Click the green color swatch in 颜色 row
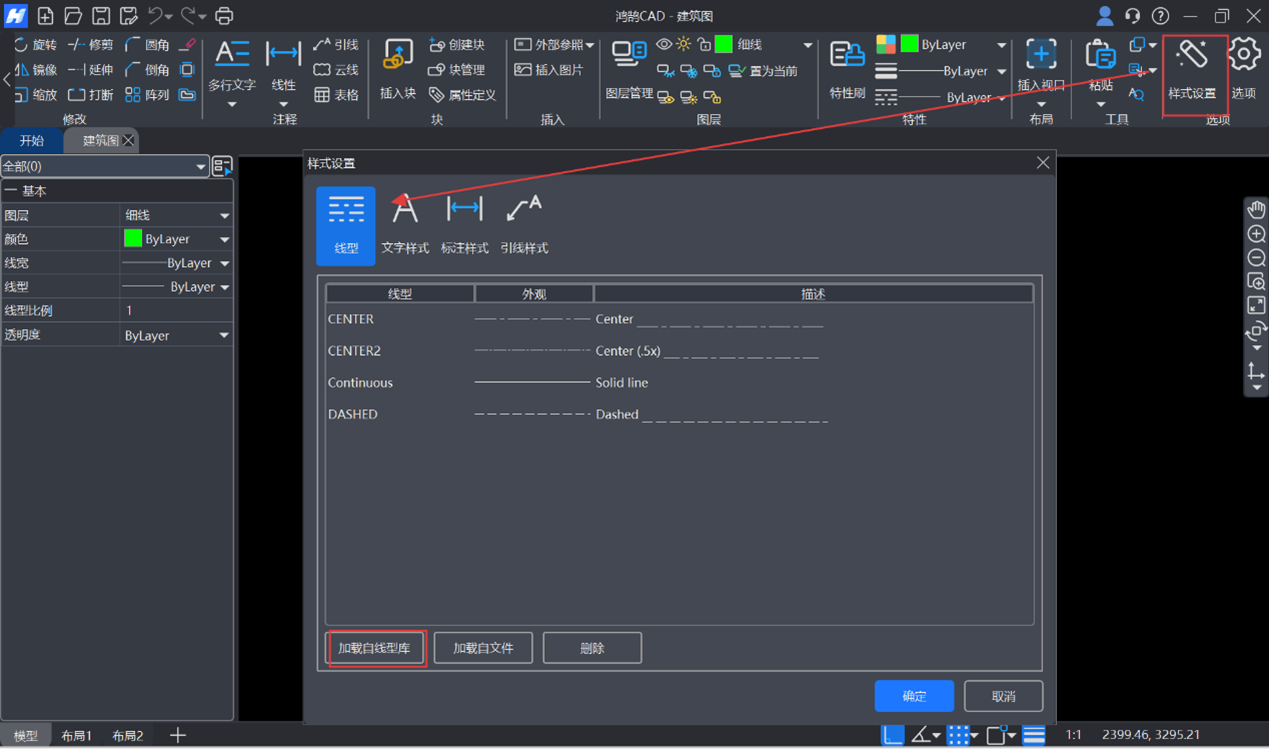Screen dimensions: 1269x749 tap(133, 239)
